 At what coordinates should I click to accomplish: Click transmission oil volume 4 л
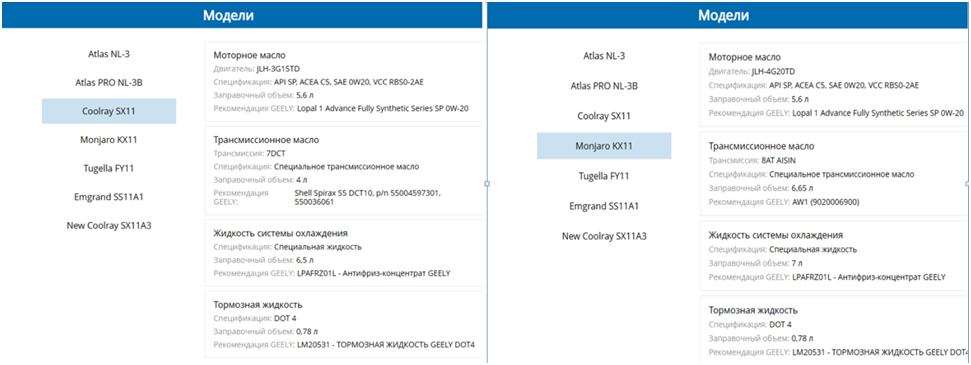tap(302, 180)
